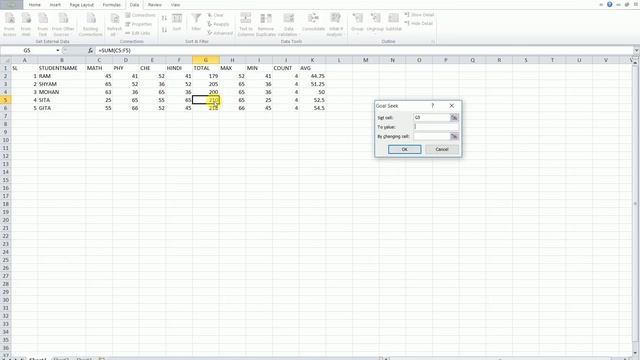Click the COUNT header cell
This screenshot has width=640, height=360.
tap(286, 68)
